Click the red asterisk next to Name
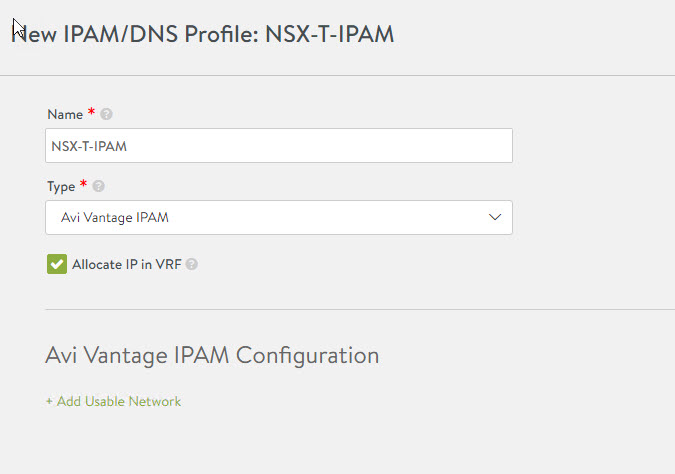The image size is (675, 474). (91, 113)
